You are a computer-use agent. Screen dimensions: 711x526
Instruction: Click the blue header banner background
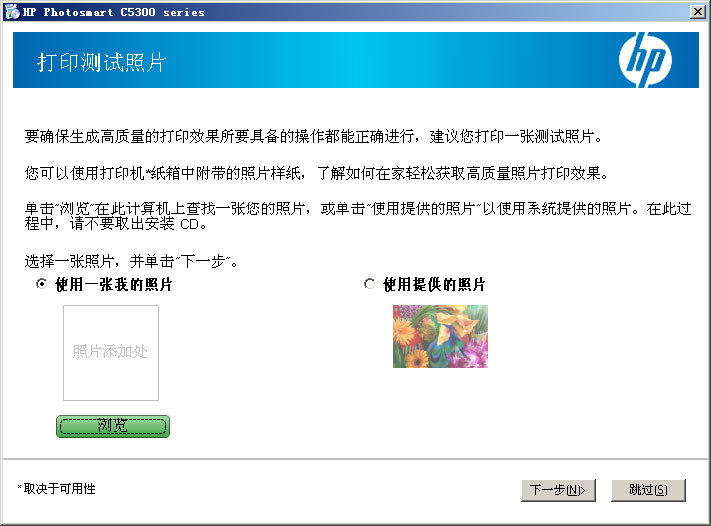(x=400, y=61)
